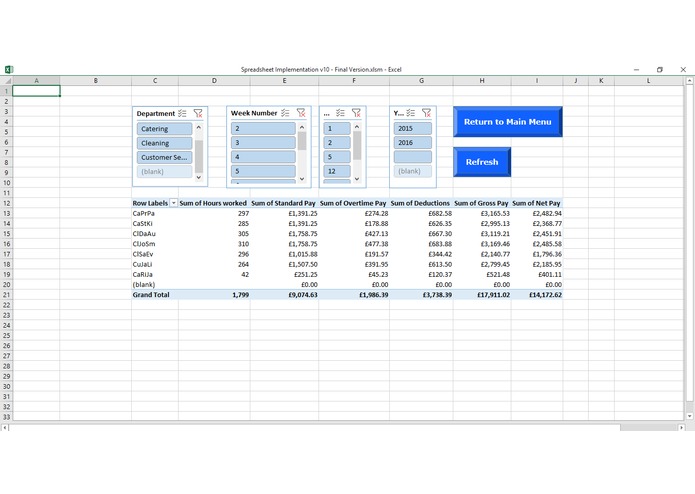
Task: Click the grand total net pay £14,172.62
Action: [x=545, y=295]
